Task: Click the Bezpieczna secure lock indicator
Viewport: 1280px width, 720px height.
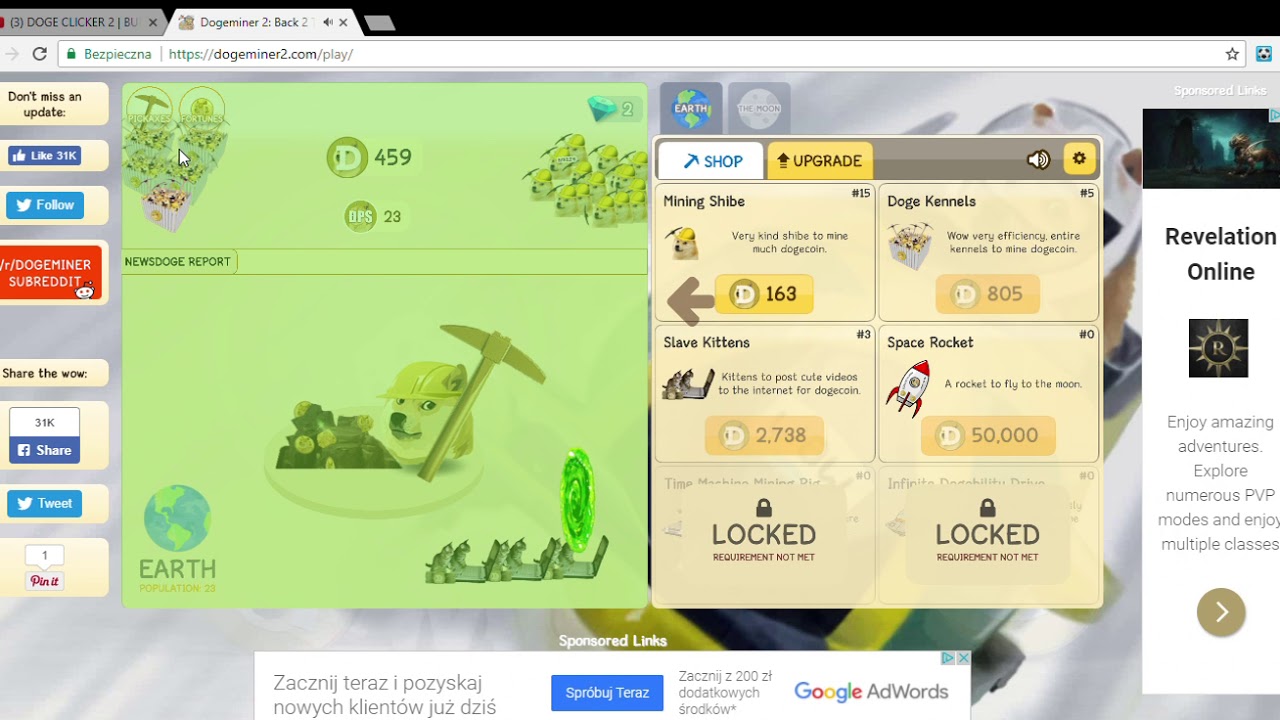Action: click(109, 54)
